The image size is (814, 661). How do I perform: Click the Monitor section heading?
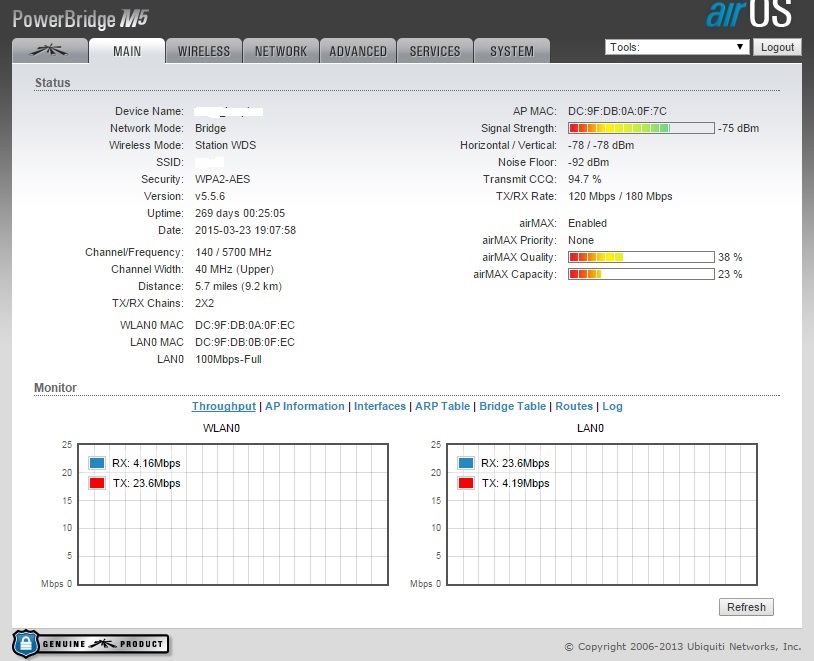(55, 388)
